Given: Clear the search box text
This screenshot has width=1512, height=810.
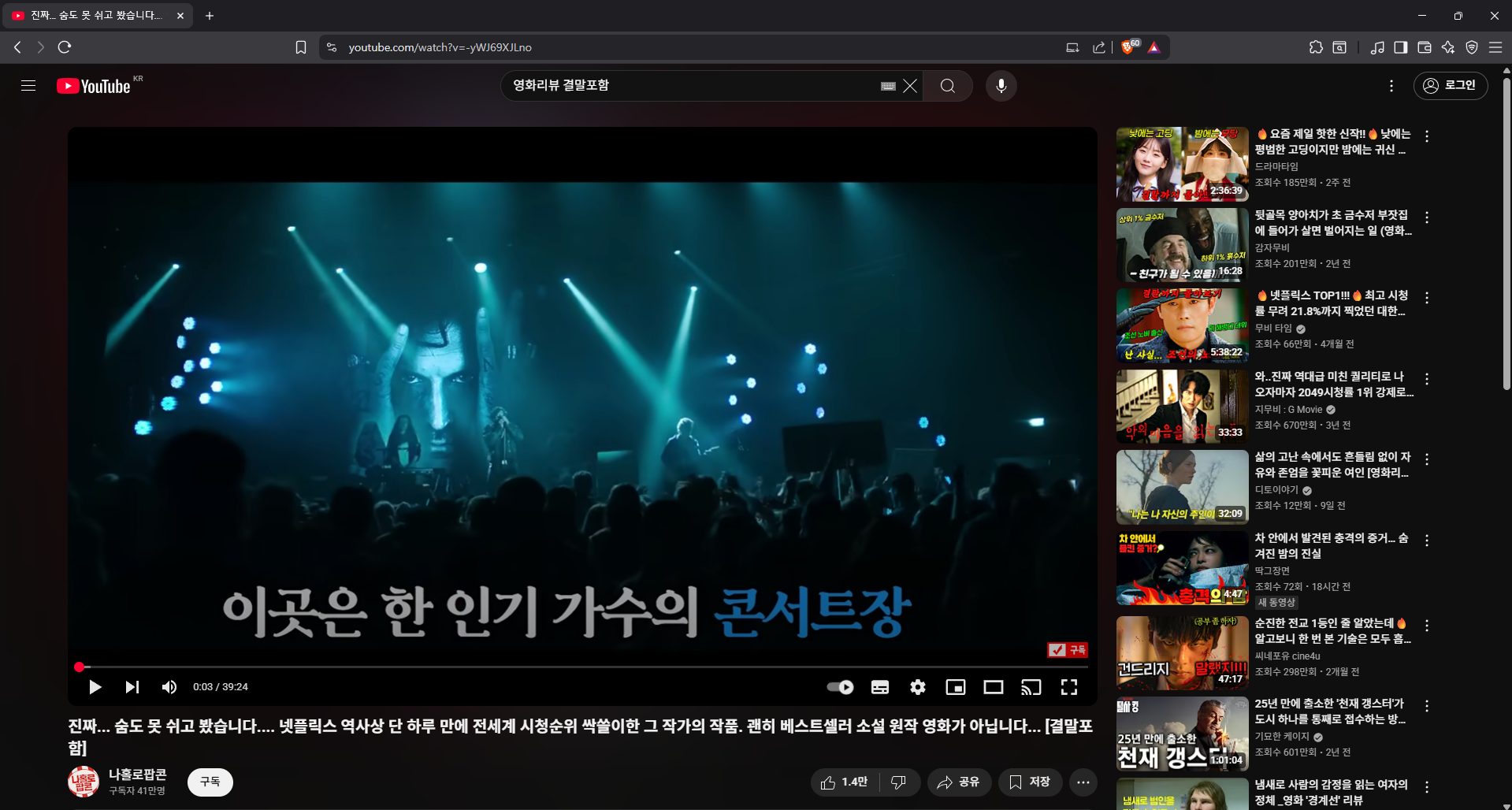Looking at the screenshot, I should [x=910, y=86].
